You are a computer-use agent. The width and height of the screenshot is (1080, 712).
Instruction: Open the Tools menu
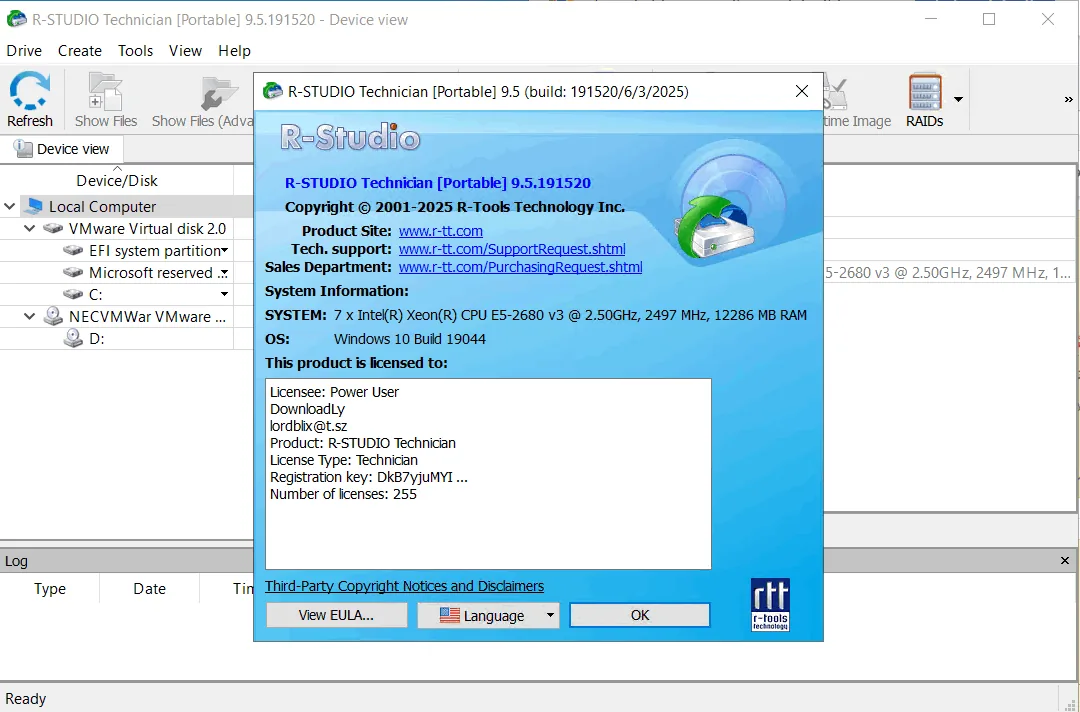pyautogui.click(x=135, y=51)
